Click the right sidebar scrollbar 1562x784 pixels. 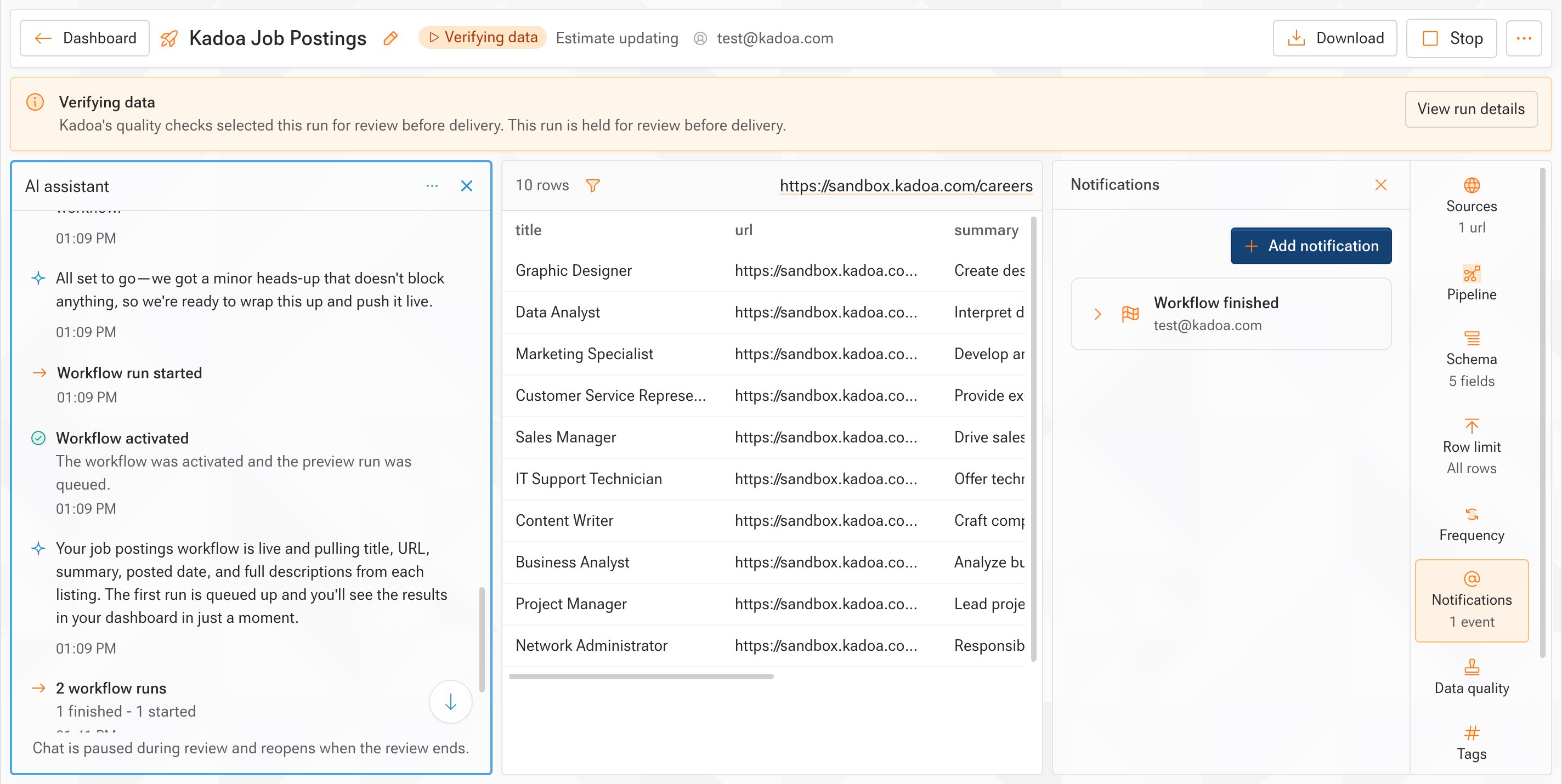pos(1543,412)
